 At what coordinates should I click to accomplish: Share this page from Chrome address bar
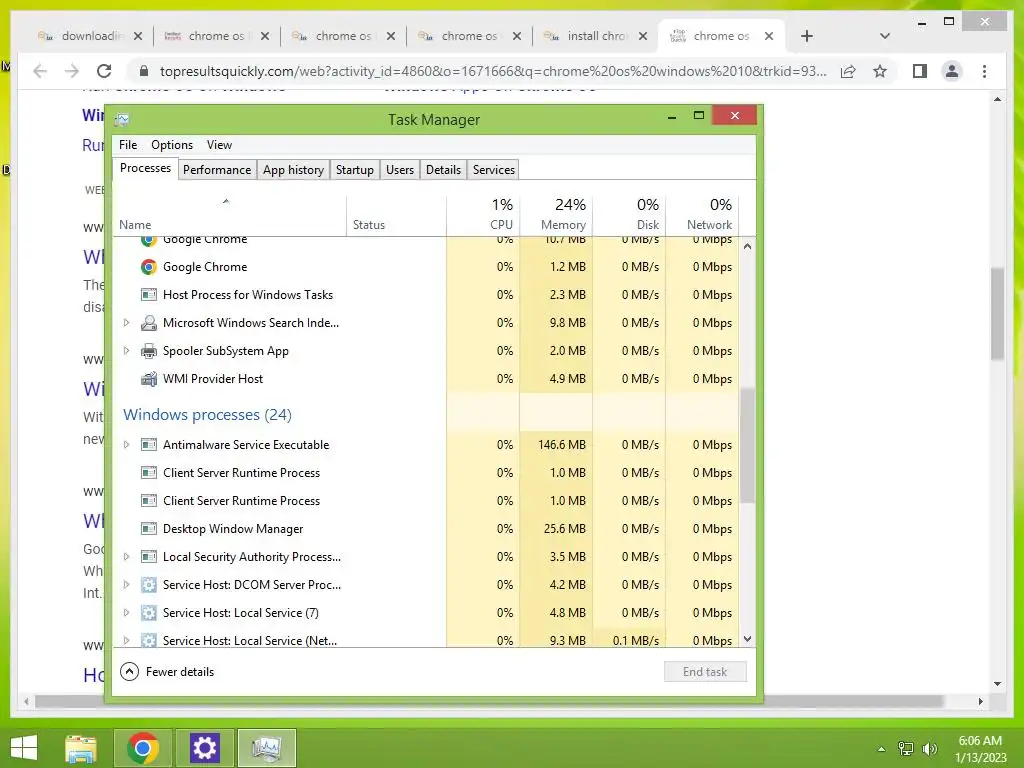click(848, 71)
